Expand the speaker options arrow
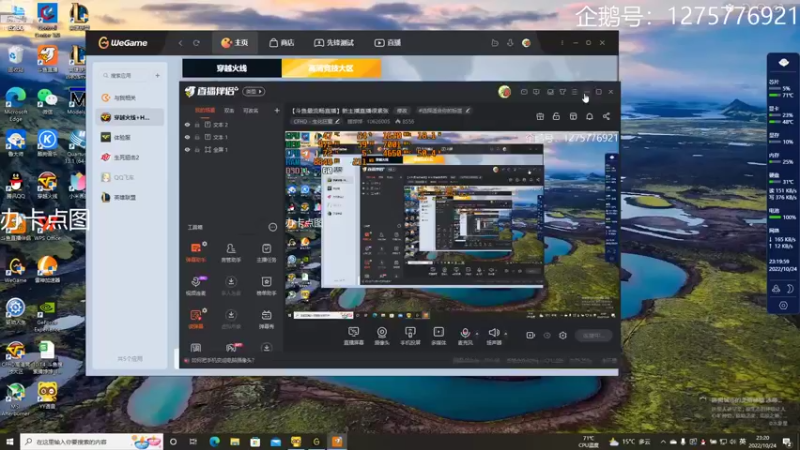 point(506,334)
